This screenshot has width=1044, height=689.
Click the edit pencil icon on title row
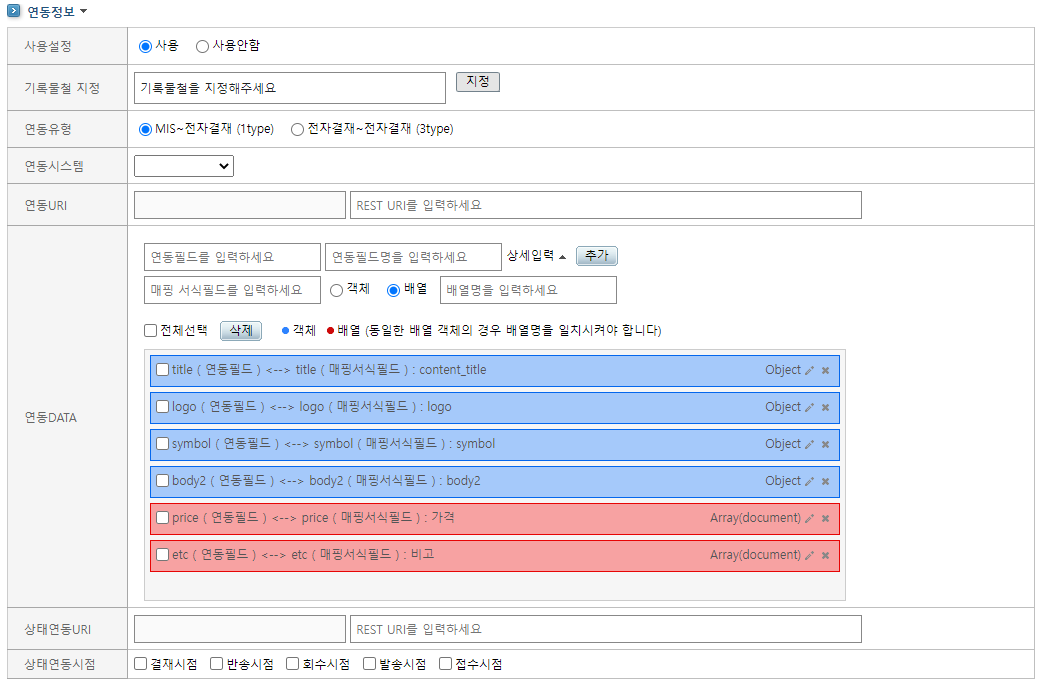coord(810,370)
